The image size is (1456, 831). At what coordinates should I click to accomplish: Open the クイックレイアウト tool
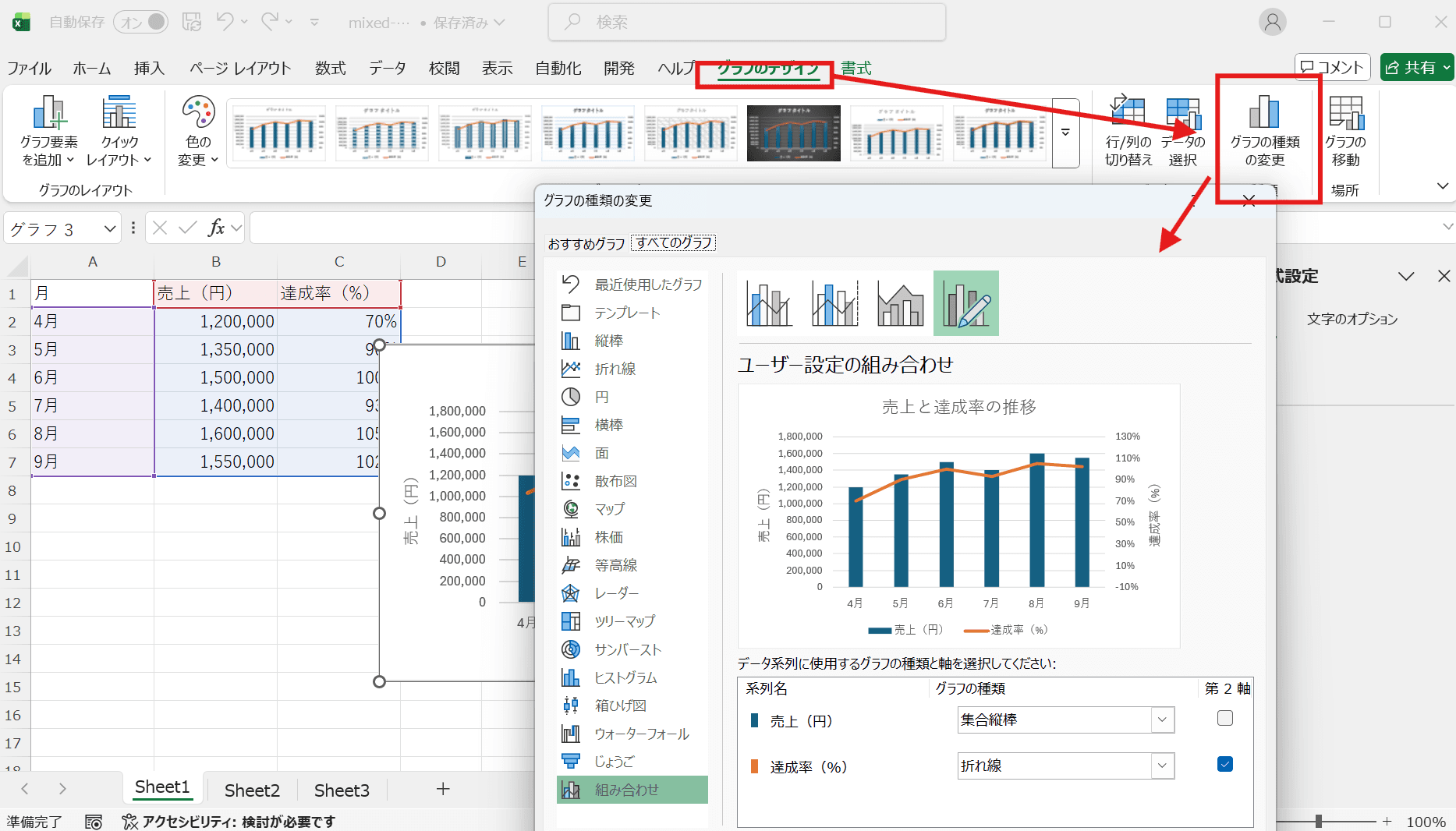click(119, 114)
